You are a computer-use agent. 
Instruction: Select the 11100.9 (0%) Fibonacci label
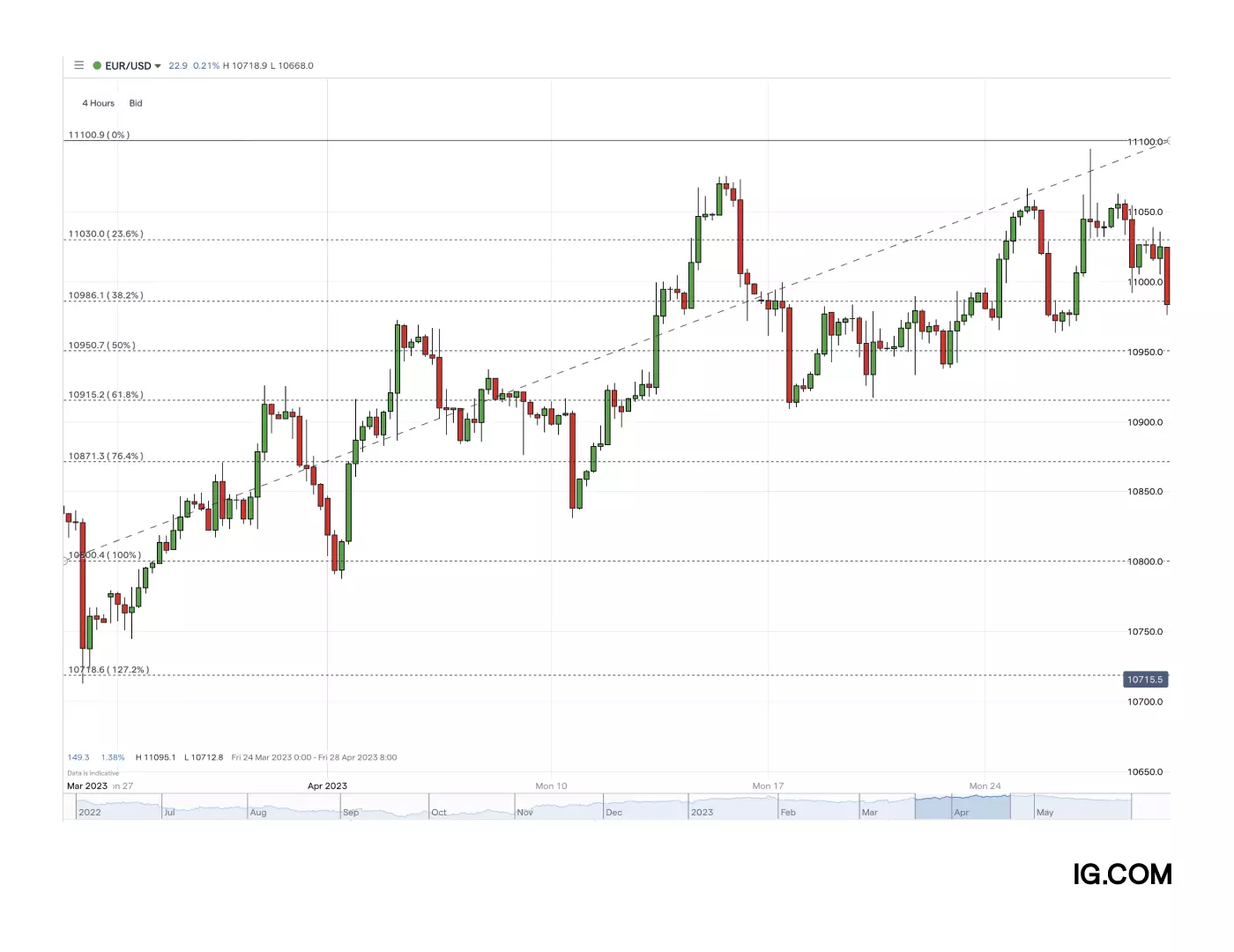[x=99, y=135]
